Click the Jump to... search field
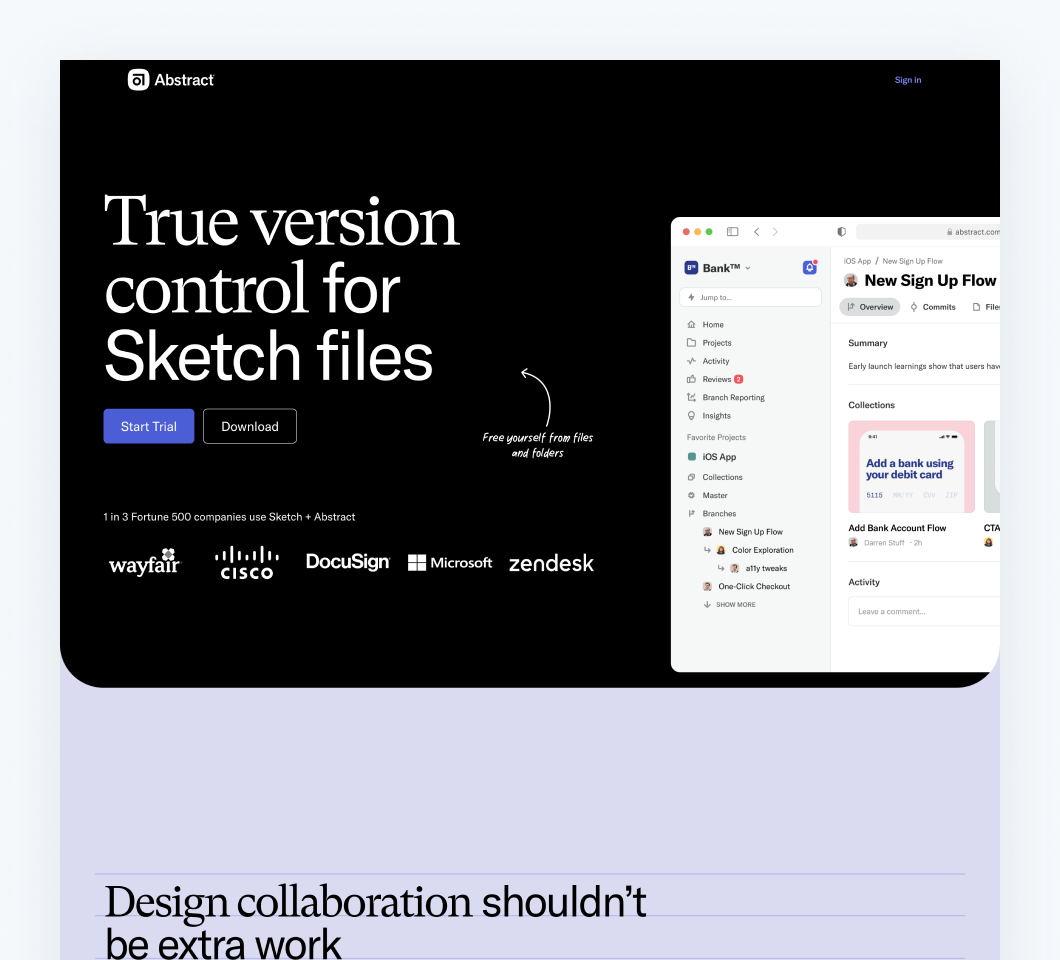Screen dimensions: 1060x960 tap(750, 297)
